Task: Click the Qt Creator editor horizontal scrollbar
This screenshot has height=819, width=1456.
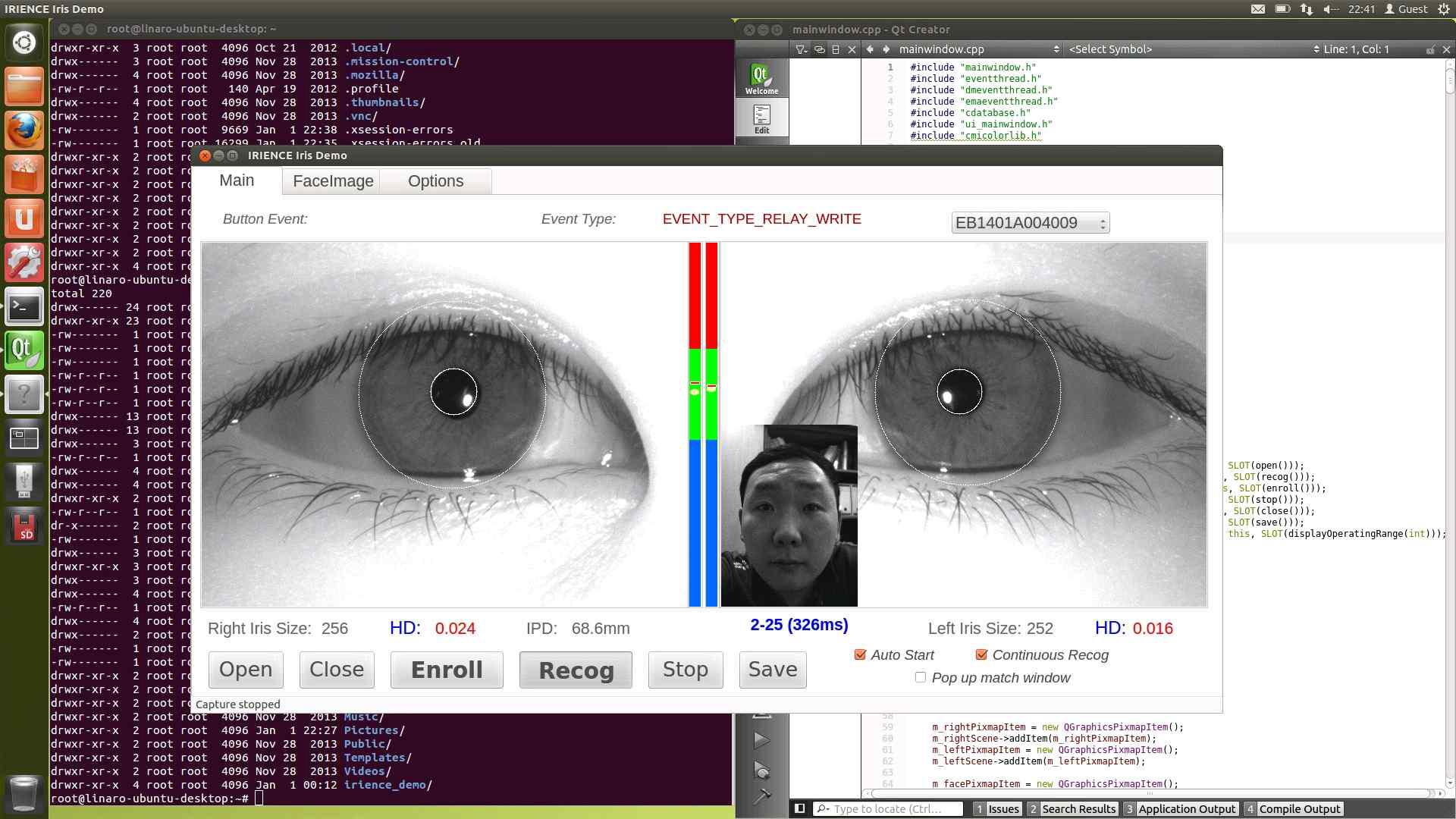Action: (x=1151, y=793)
